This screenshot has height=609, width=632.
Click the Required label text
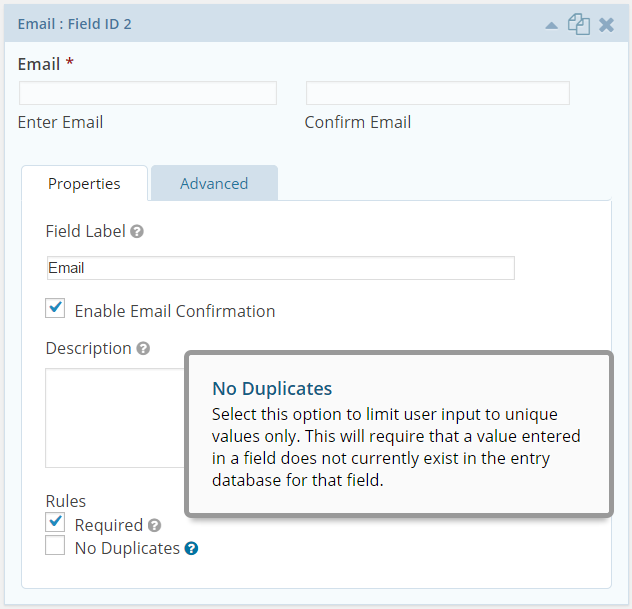[109, 526]
